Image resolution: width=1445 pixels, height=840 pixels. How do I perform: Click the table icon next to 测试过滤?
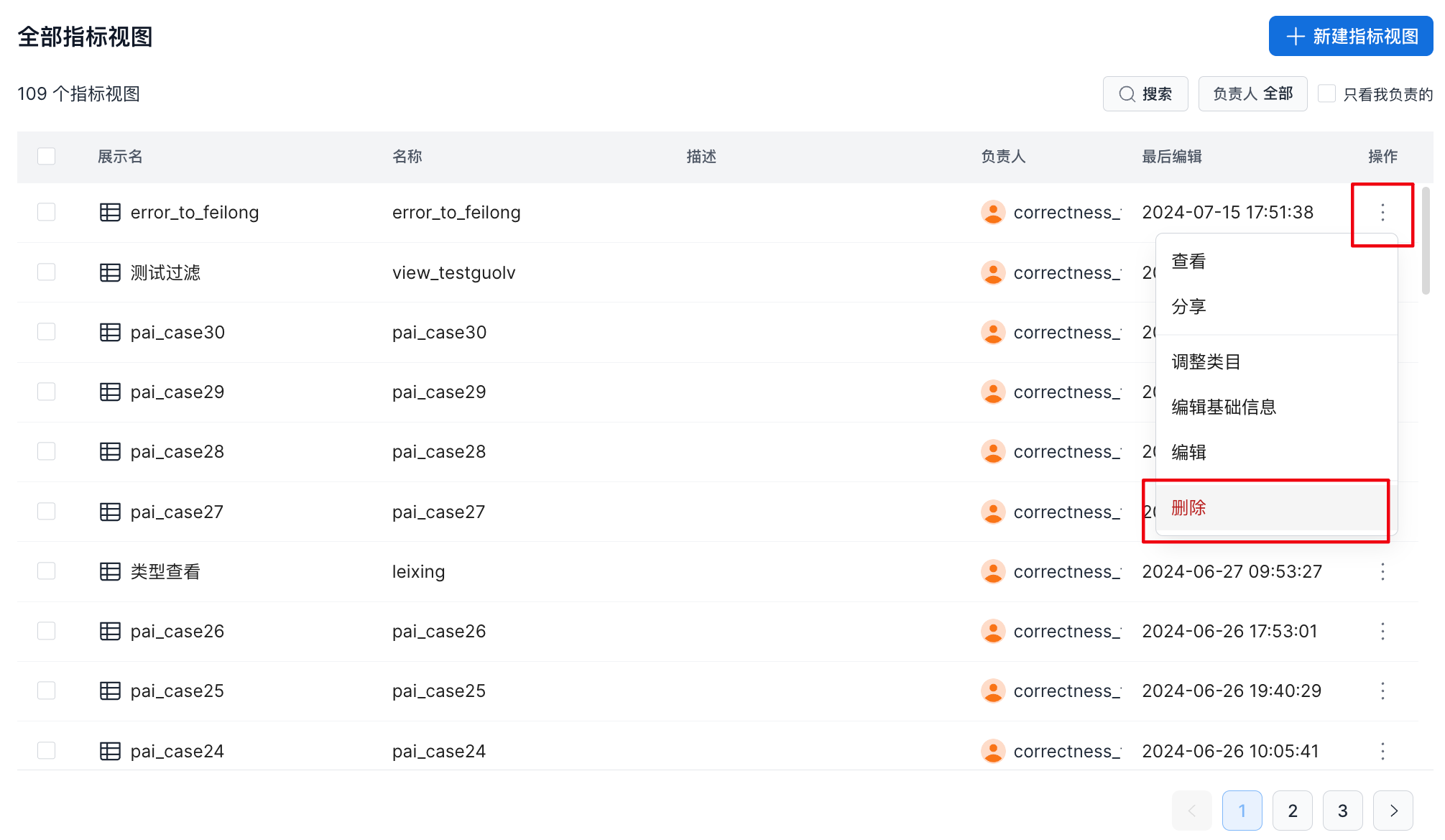point(110,273)
